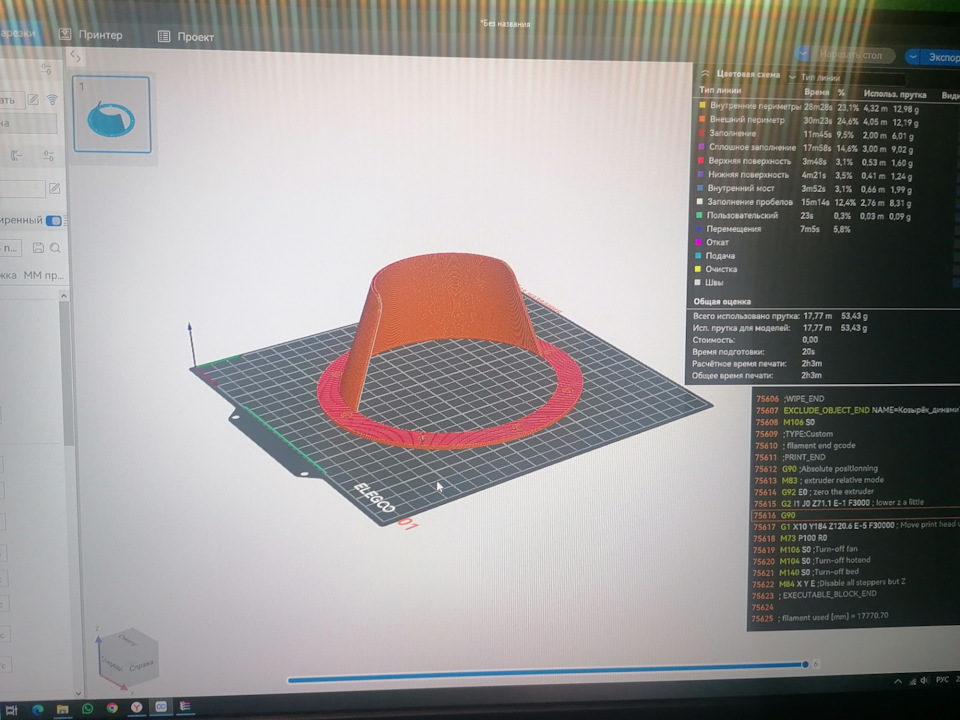Open the Принтер tab
The image size is (960, 720).
91,35
